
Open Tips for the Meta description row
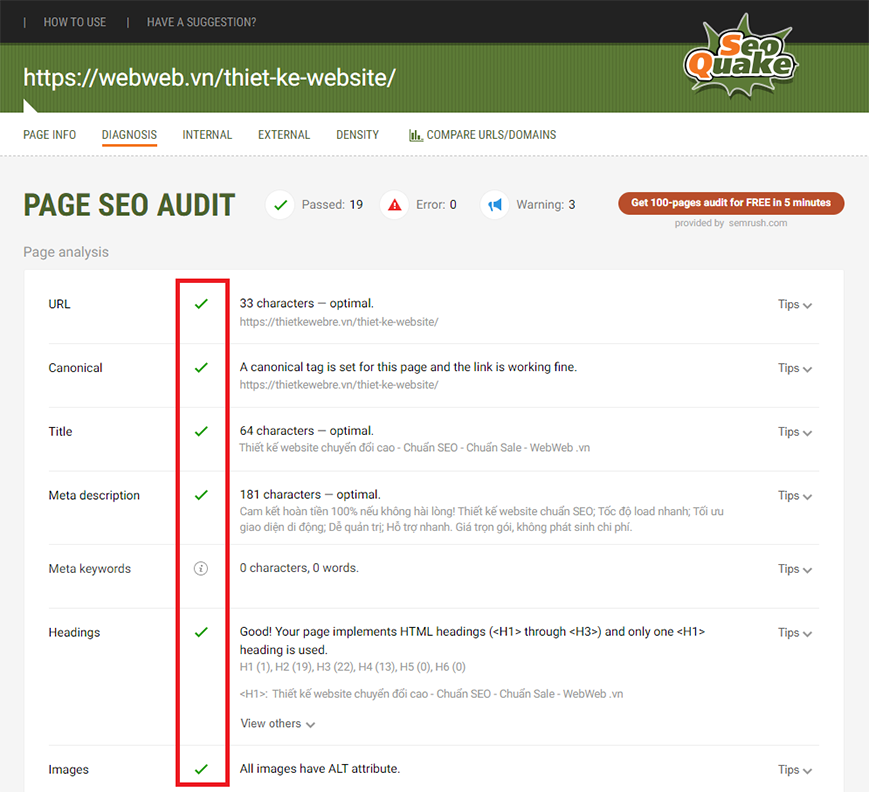coord(794,496)
